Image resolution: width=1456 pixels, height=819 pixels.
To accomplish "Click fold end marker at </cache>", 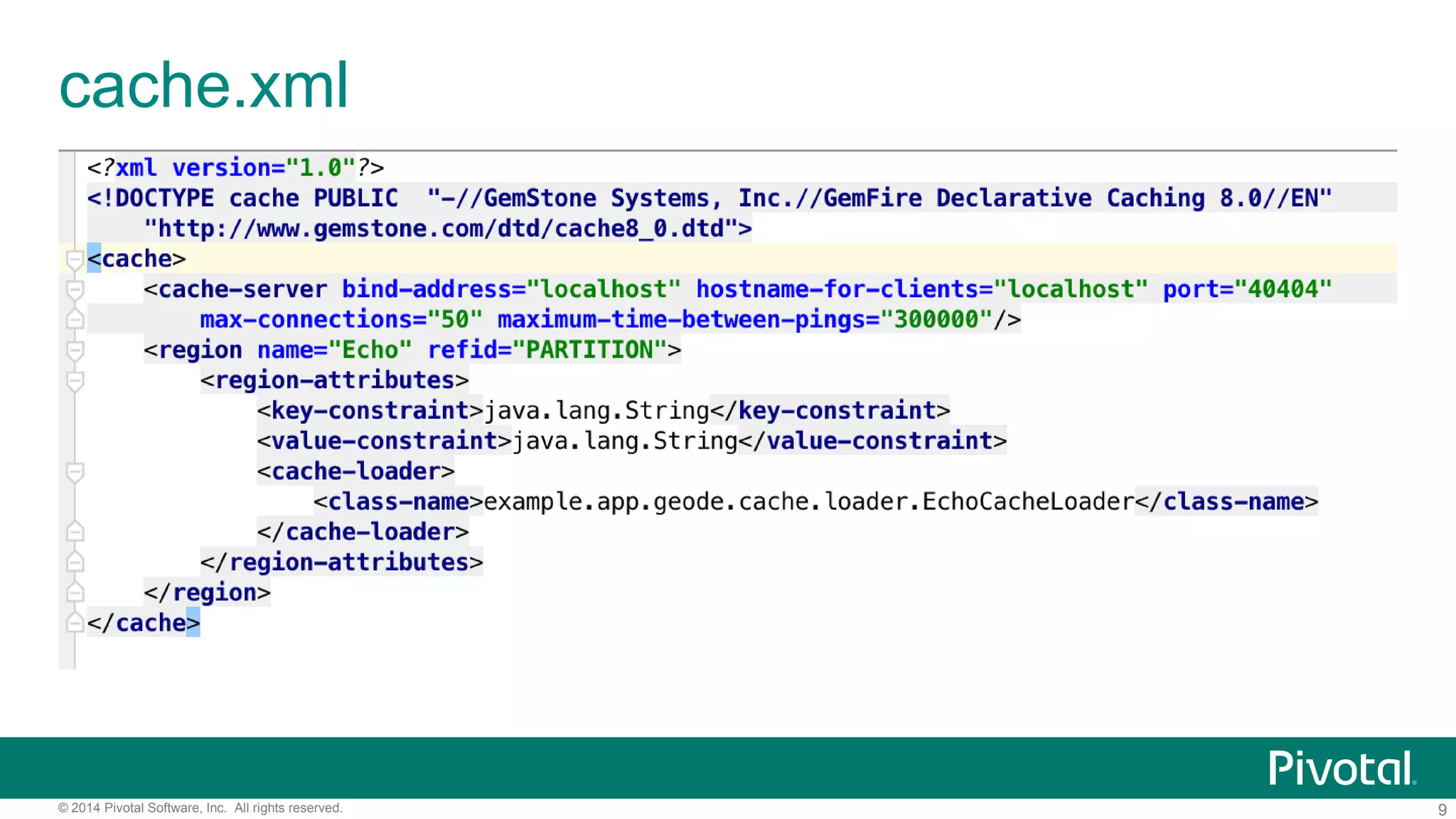I will [75, 622].
